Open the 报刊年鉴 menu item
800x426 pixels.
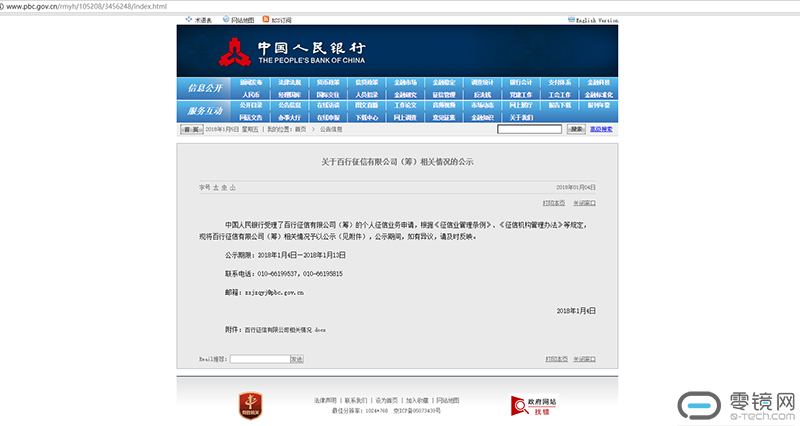pos(598,105)
